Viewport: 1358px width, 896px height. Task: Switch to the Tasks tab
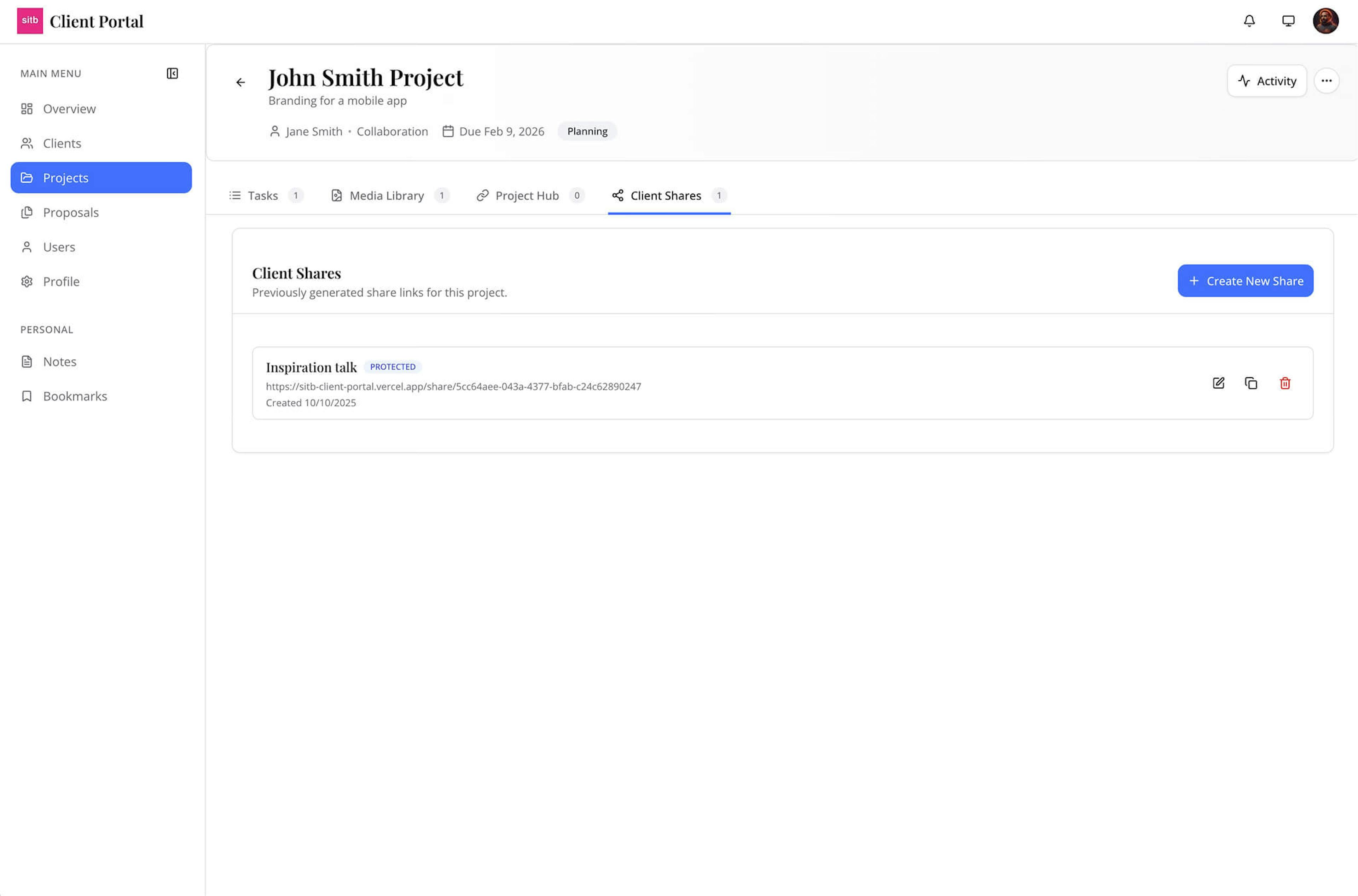tap(262, 195)
